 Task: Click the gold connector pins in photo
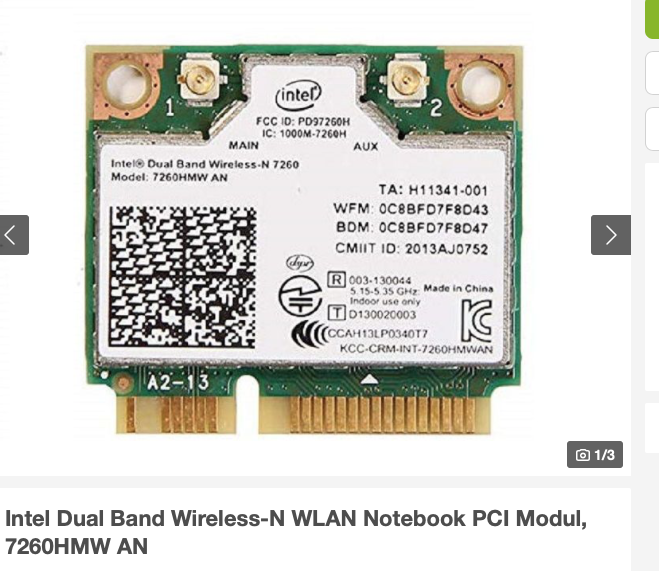pos(303,415)
